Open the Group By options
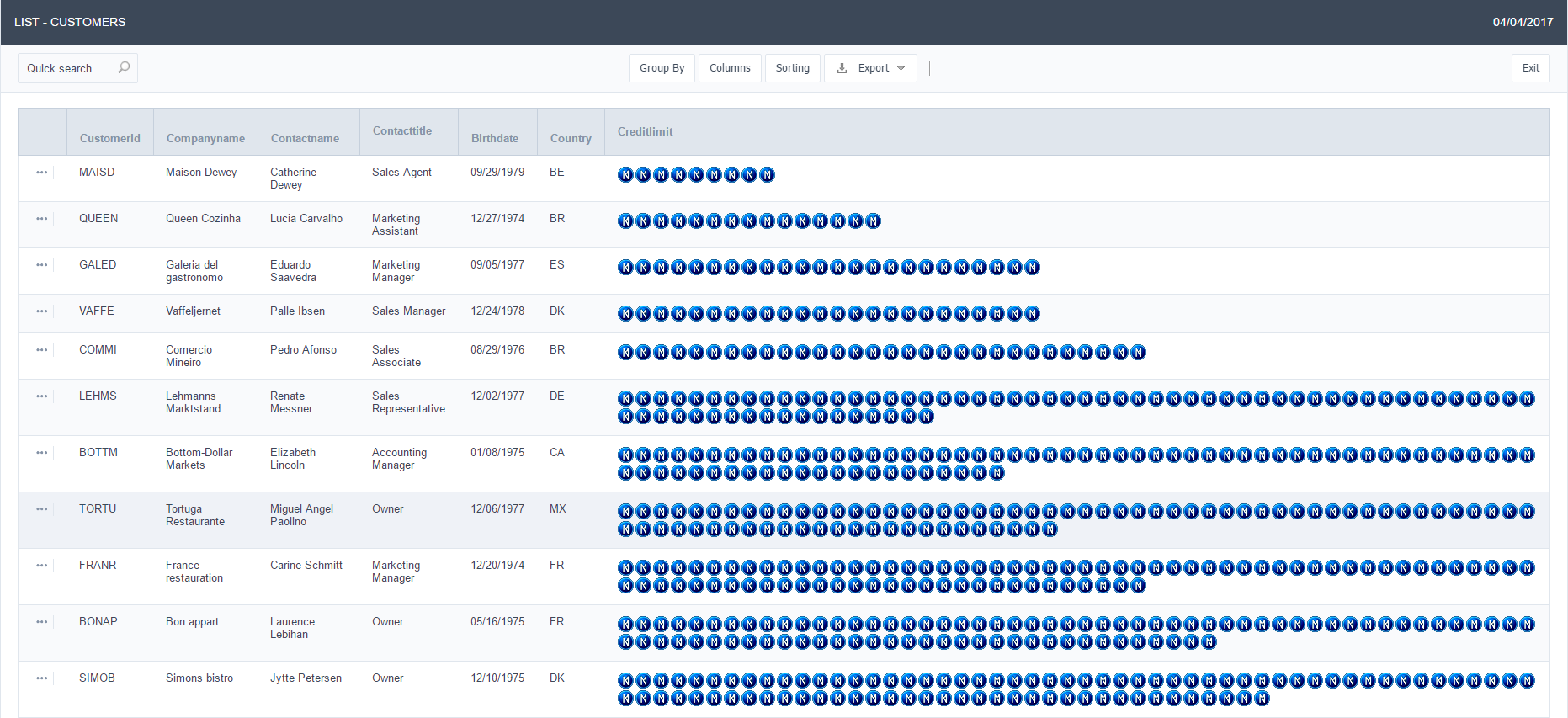1568x718 pixels. pyautogui.click(x=662, y=68)
